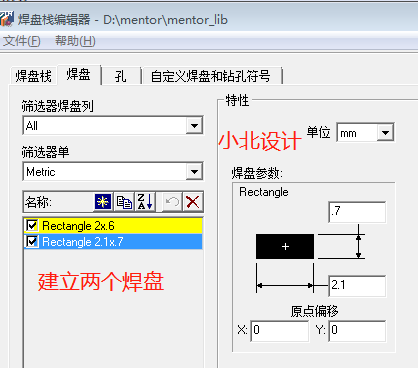Open the Metric units filter dropdown
The height and width of the screenshot is (368, 418).
click(x=113, y=172)
